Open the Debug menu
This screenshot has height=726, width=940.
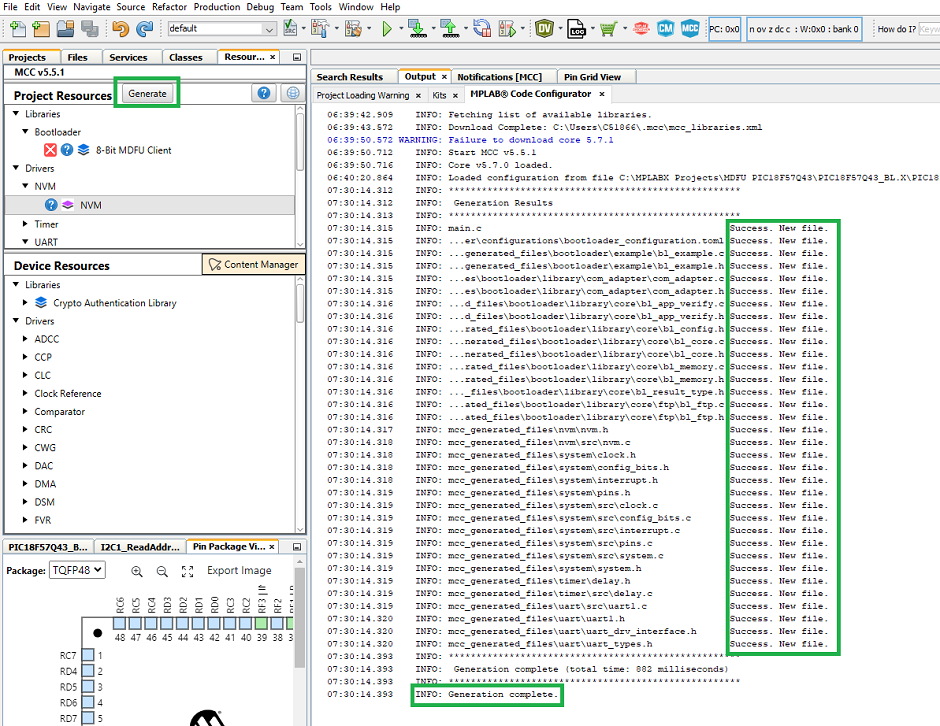pos(260,7)
